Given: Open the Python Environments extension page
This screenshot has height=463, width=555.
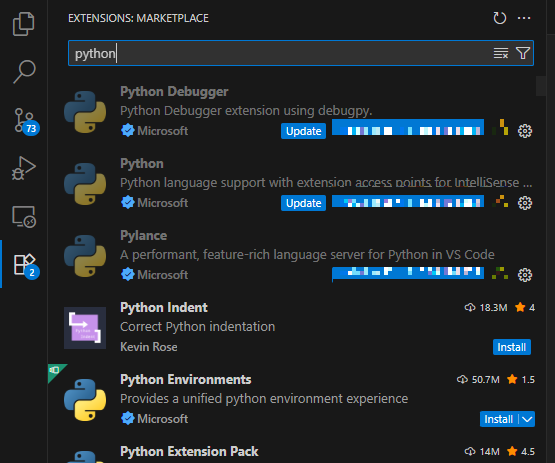Looking at the screenshot, I should coord(185,379).
